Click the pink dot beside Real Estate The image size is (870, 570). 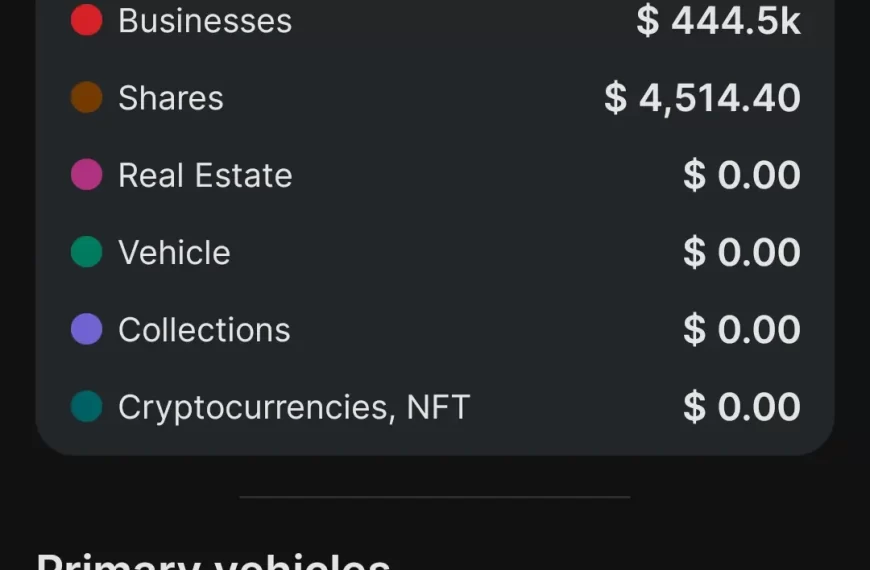[86, 175]
